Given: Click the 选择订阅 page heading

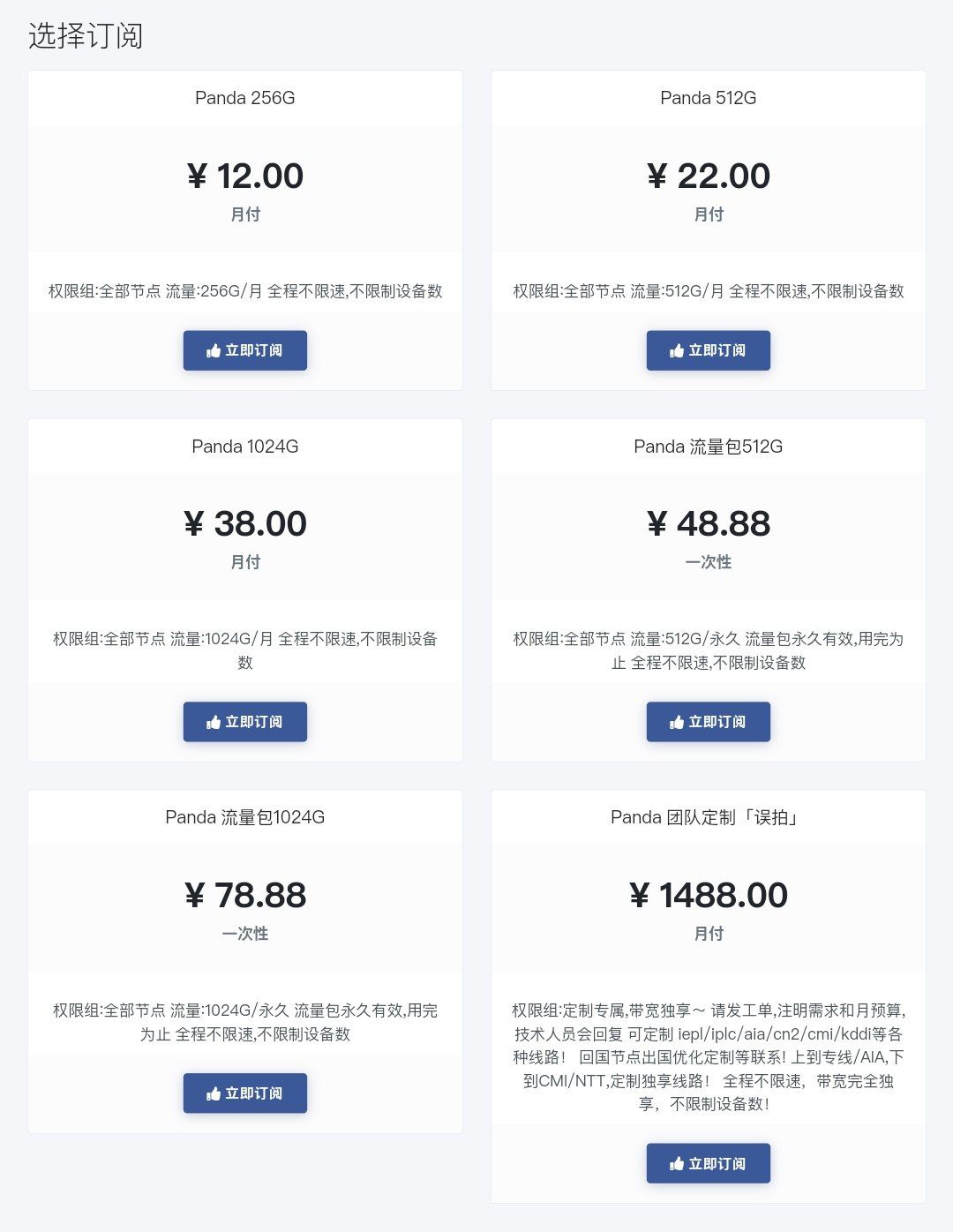Looking at the screenshot, I should pos(86,36).
